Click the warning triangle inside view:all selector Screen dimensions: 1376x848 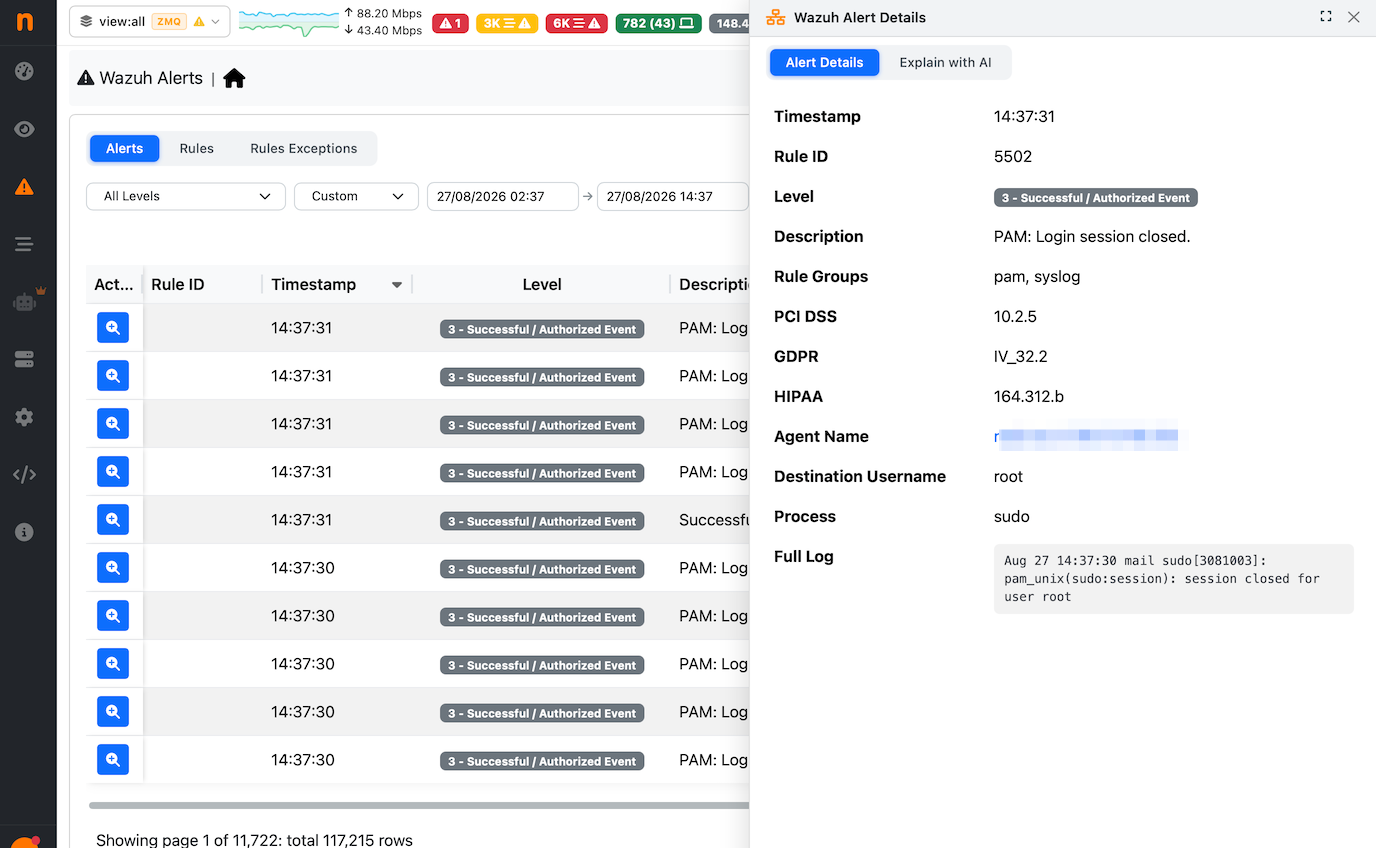pos(199,21)
